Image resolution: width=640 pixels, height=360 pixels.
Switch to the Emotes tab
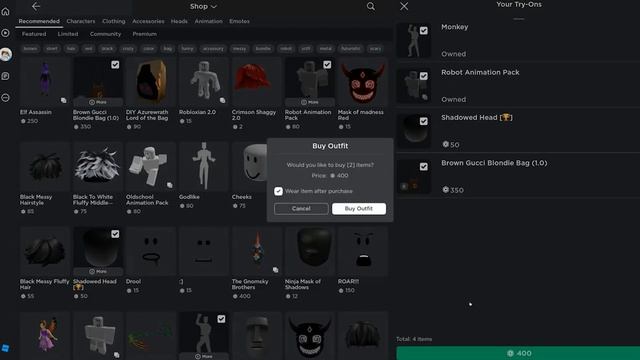point(239,21)
